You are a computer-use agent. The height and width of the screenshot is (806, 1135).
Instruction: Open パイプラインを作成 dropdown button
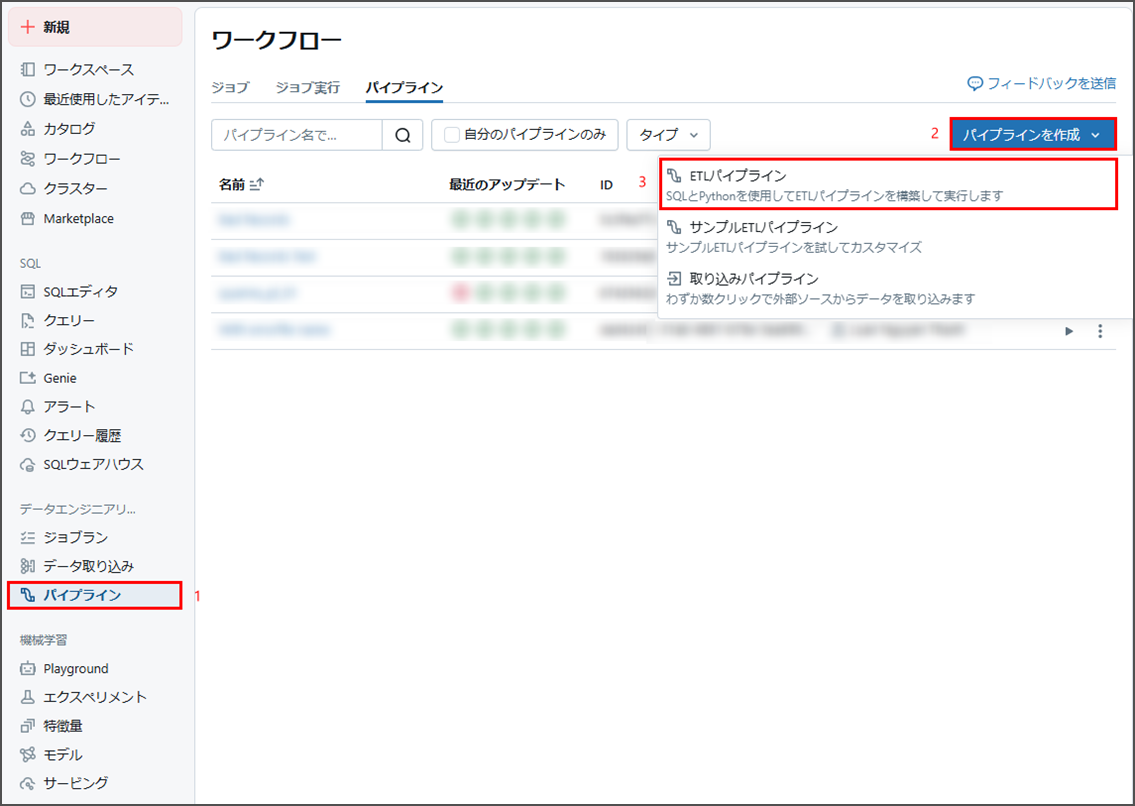1031,135
